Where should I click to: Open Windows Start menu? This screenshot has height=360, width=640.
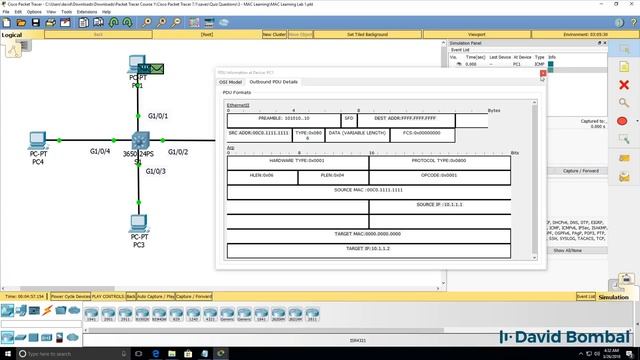pyautogui.click(x=7, y=353)
